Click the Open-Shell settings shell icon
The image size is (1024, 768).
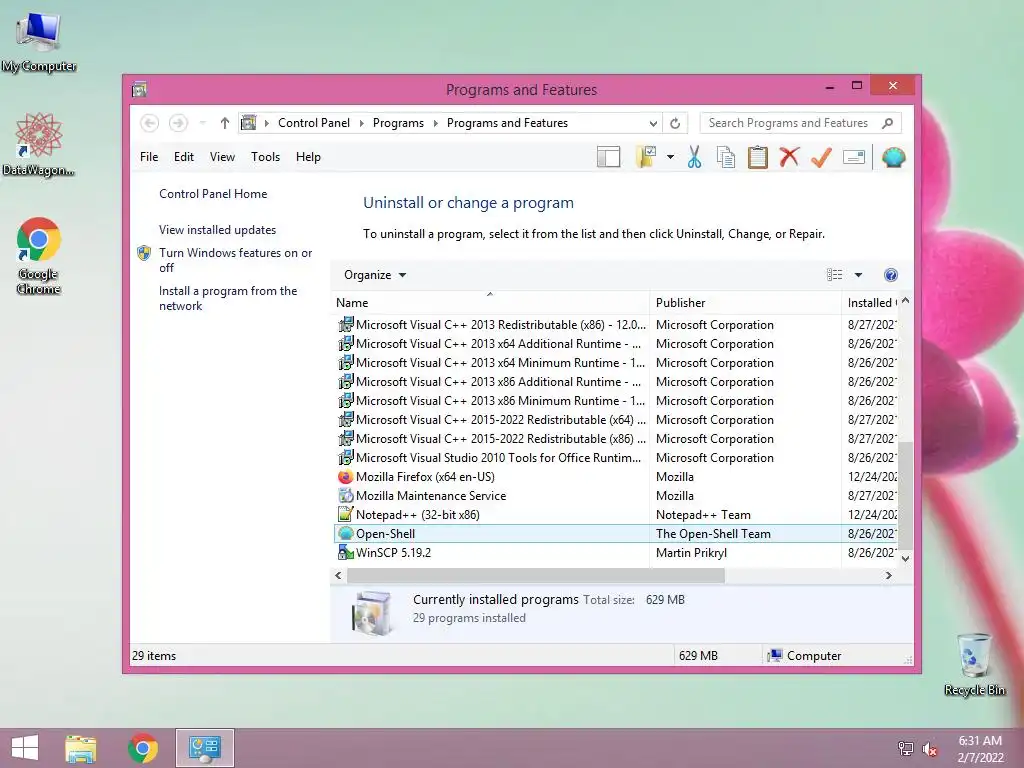coord(893,157)
